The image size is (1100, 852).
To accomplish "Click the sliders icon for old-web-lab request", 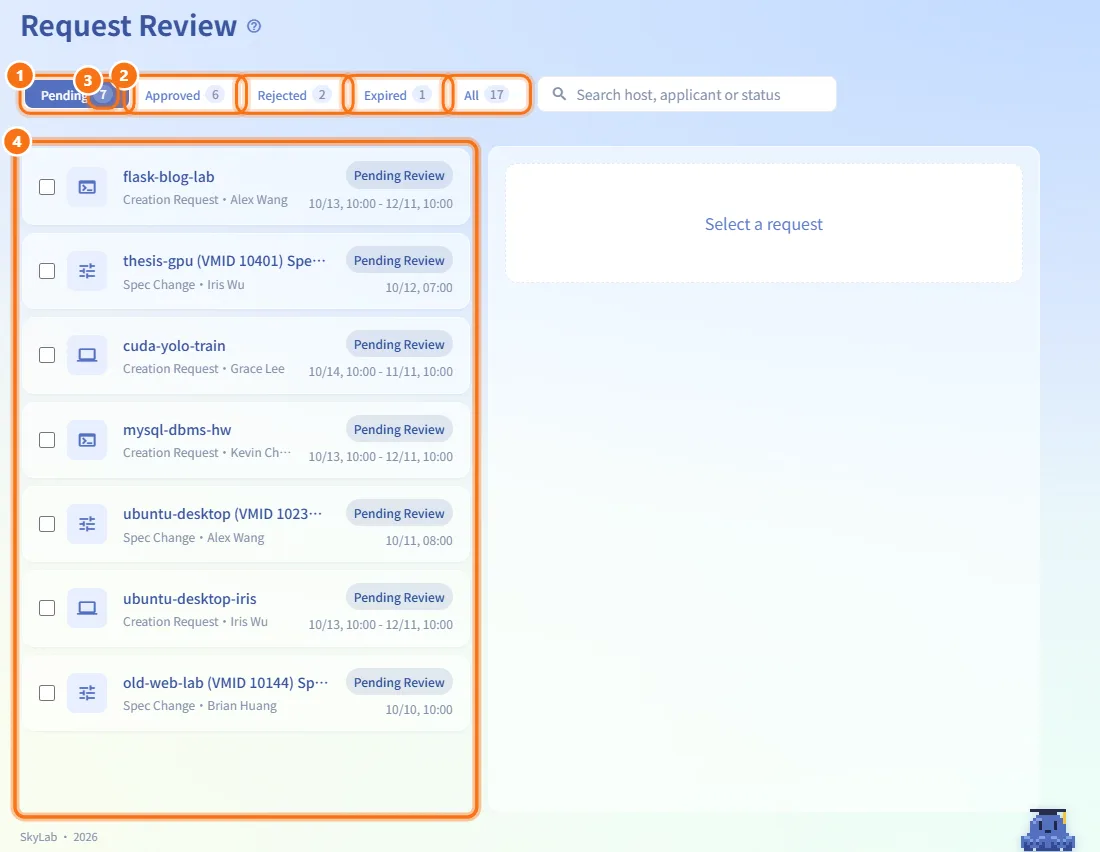I will 87,693.
